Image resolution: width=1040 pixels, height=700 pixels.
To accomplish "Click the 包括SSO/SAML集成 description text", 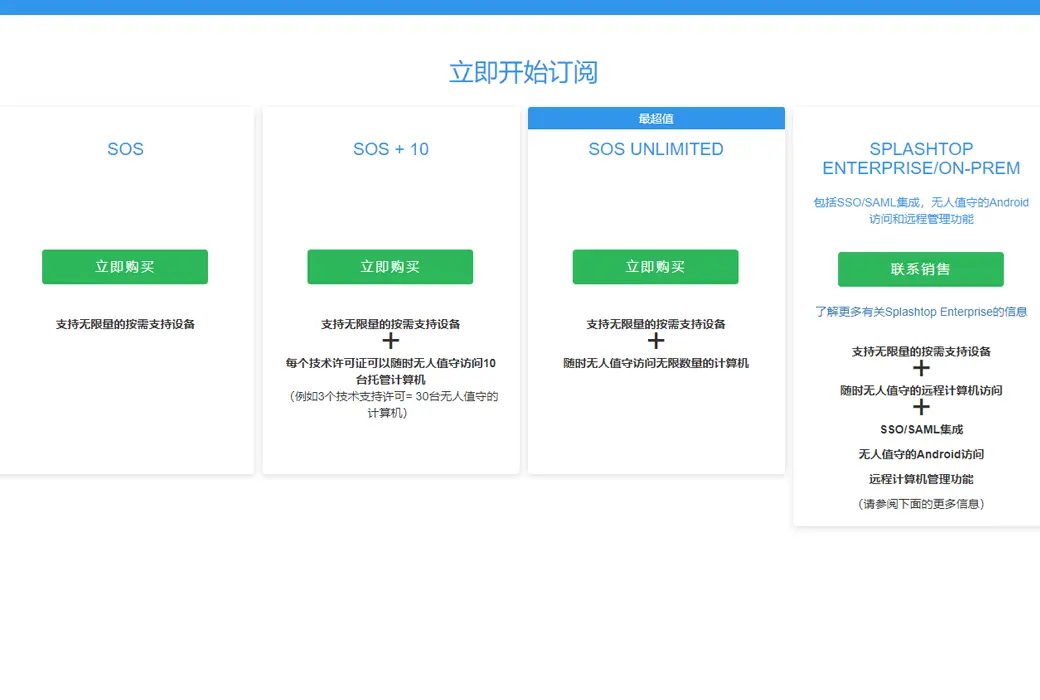I will tap(921, 210).
